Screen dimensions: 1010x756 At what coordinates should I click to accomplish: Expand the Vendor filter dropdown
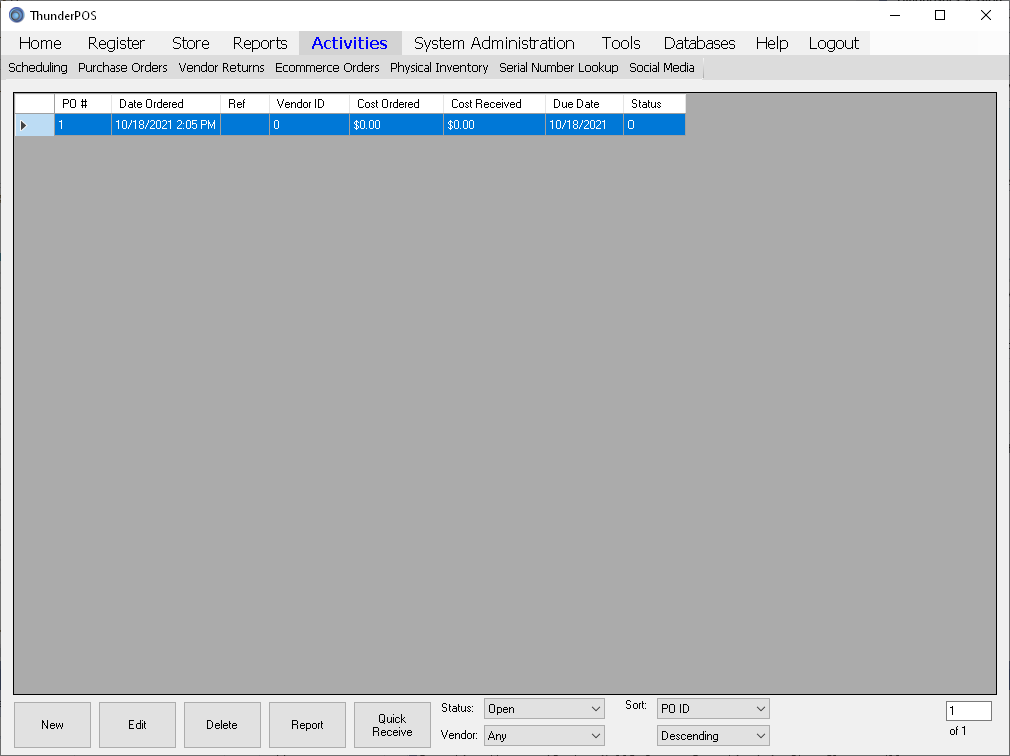click(x=544, y=736)
